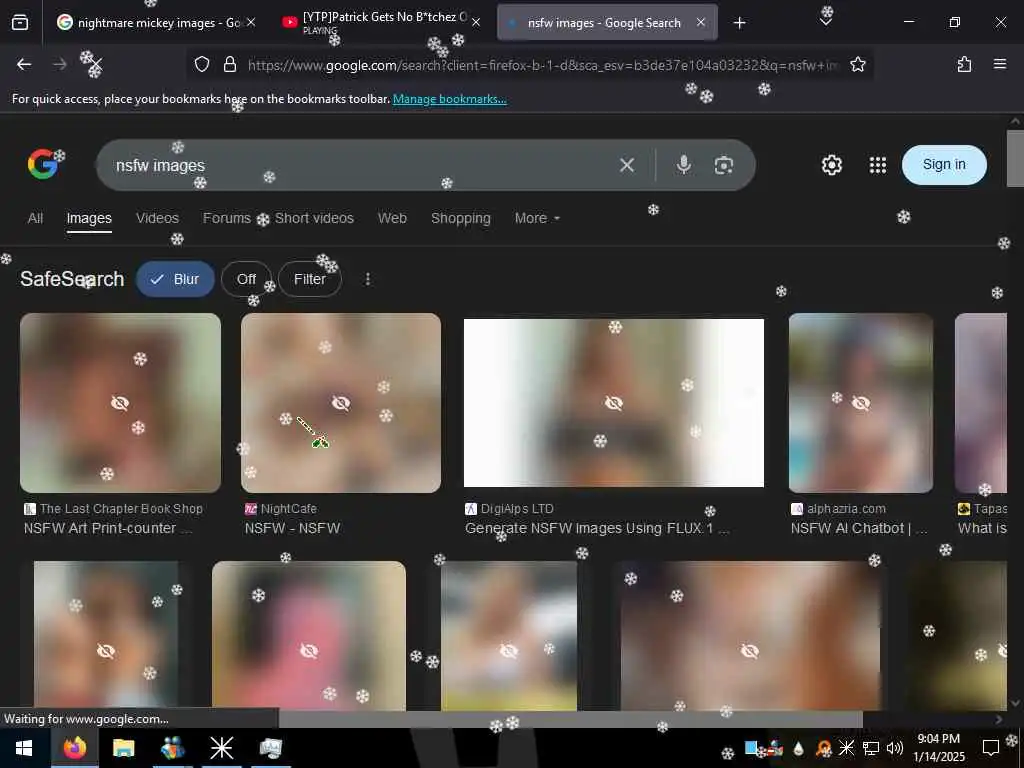The height and width of the screenshot is (768, 1024).
Task: Click the nsfw images search input field
Action: (359, 165)
